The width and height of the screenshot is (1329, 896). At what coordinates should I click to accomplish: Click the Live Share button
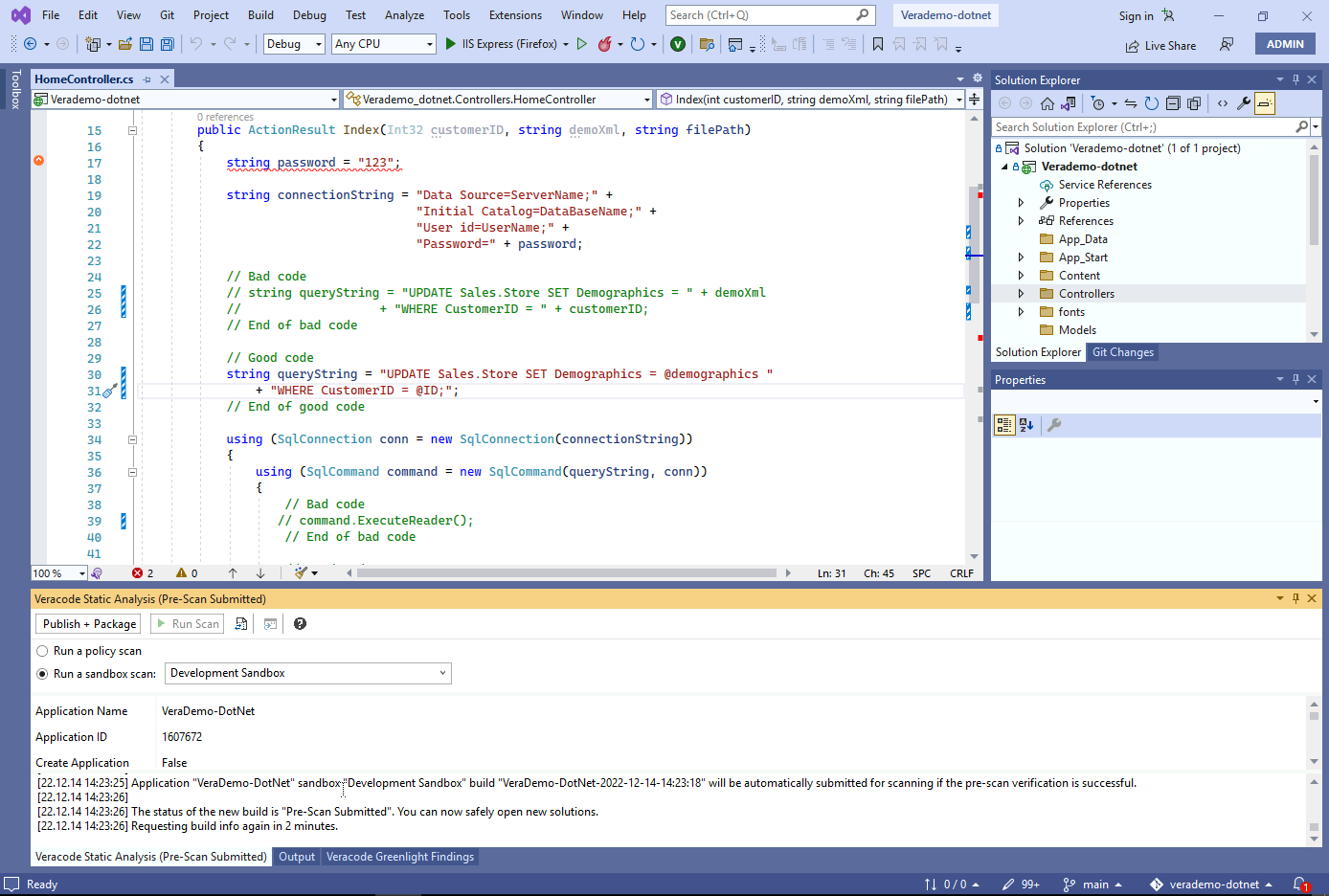tap(1160, 45)
